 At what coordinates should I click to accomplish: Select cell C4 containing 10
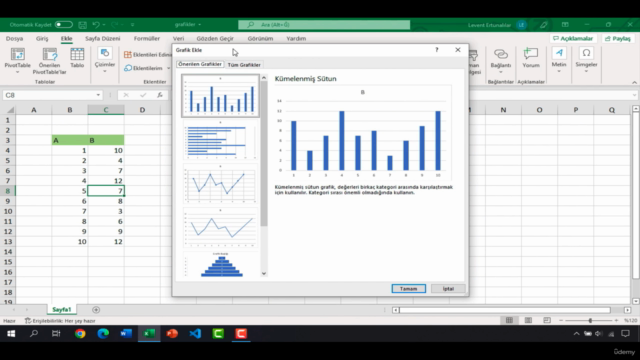tap(106, 150)
